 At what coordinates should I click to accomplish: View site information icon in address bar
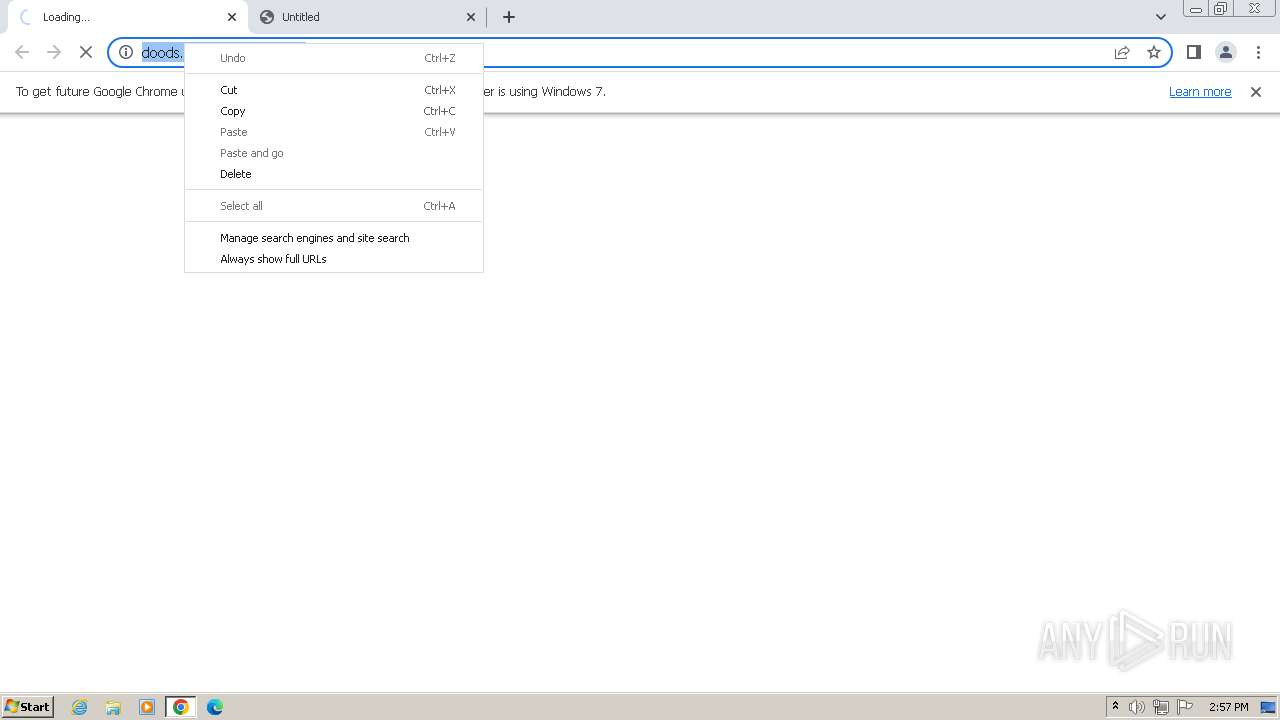tap(126, 52)
